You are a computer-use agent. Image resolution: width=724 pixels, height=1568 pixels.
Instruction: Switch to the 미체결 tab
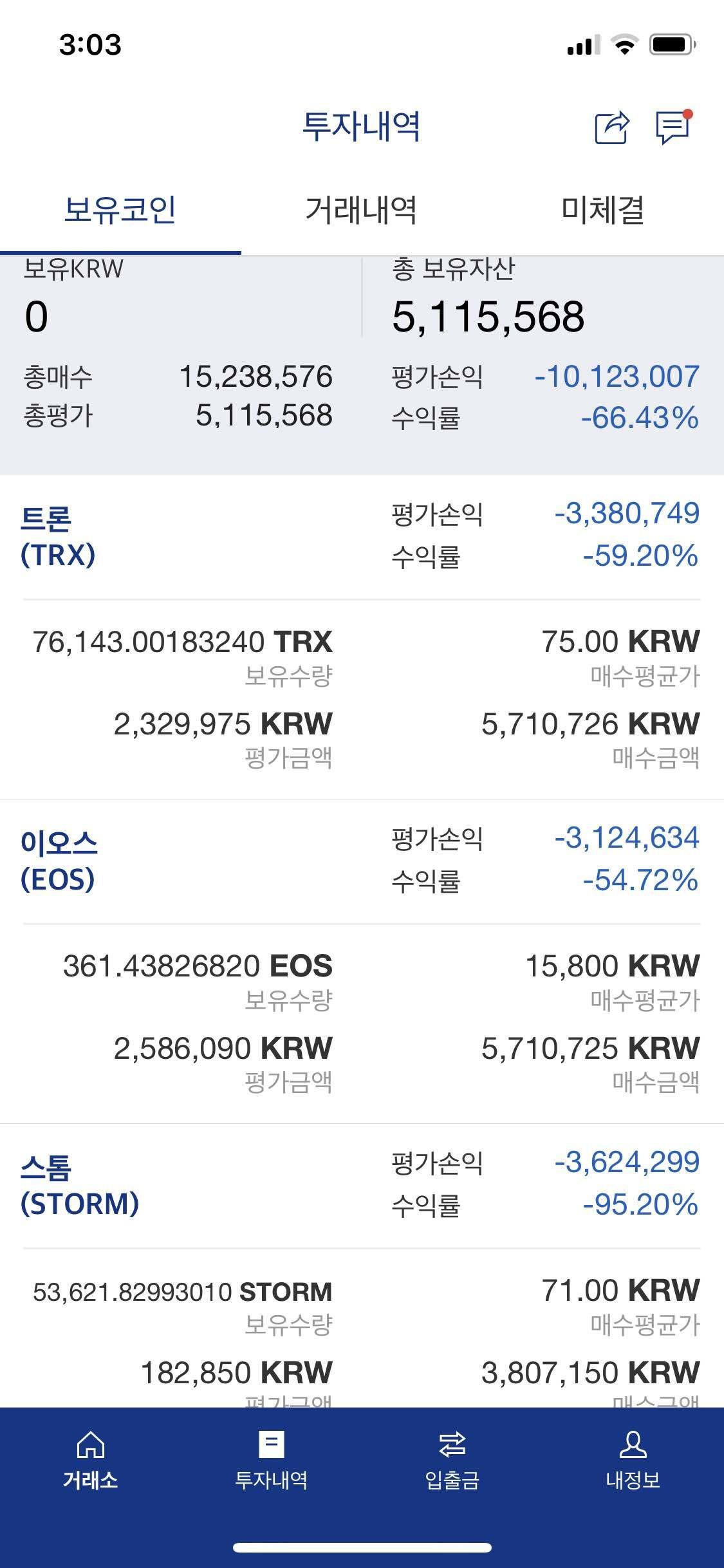point(603,210)
